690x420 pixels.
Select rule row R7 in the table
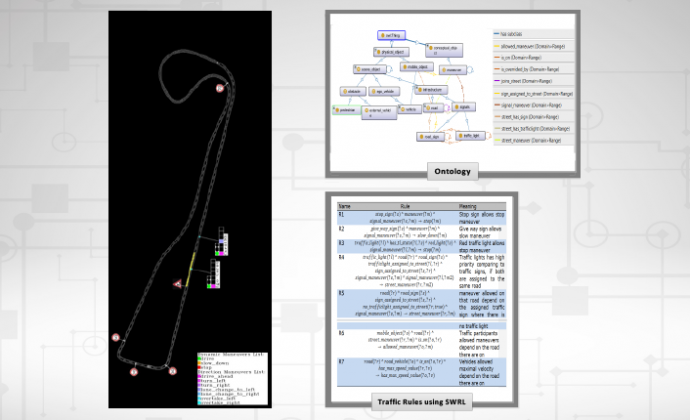[422, 372]
